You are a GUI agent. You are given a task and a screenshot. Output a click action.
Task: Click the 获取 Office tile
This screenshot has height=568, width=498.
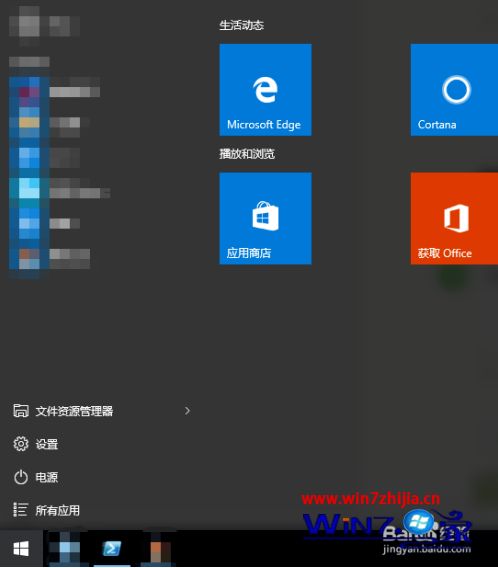(x=454, y=218)
